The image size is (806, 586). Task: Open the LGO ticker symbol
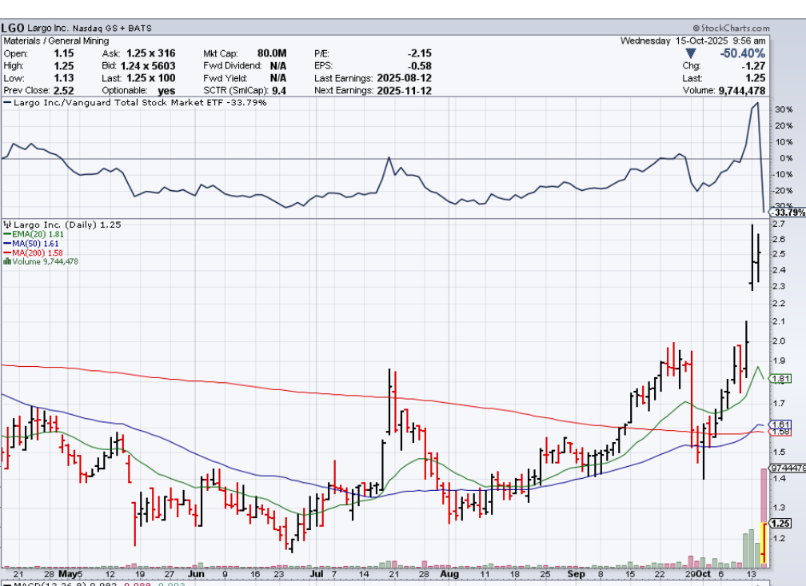13,28
